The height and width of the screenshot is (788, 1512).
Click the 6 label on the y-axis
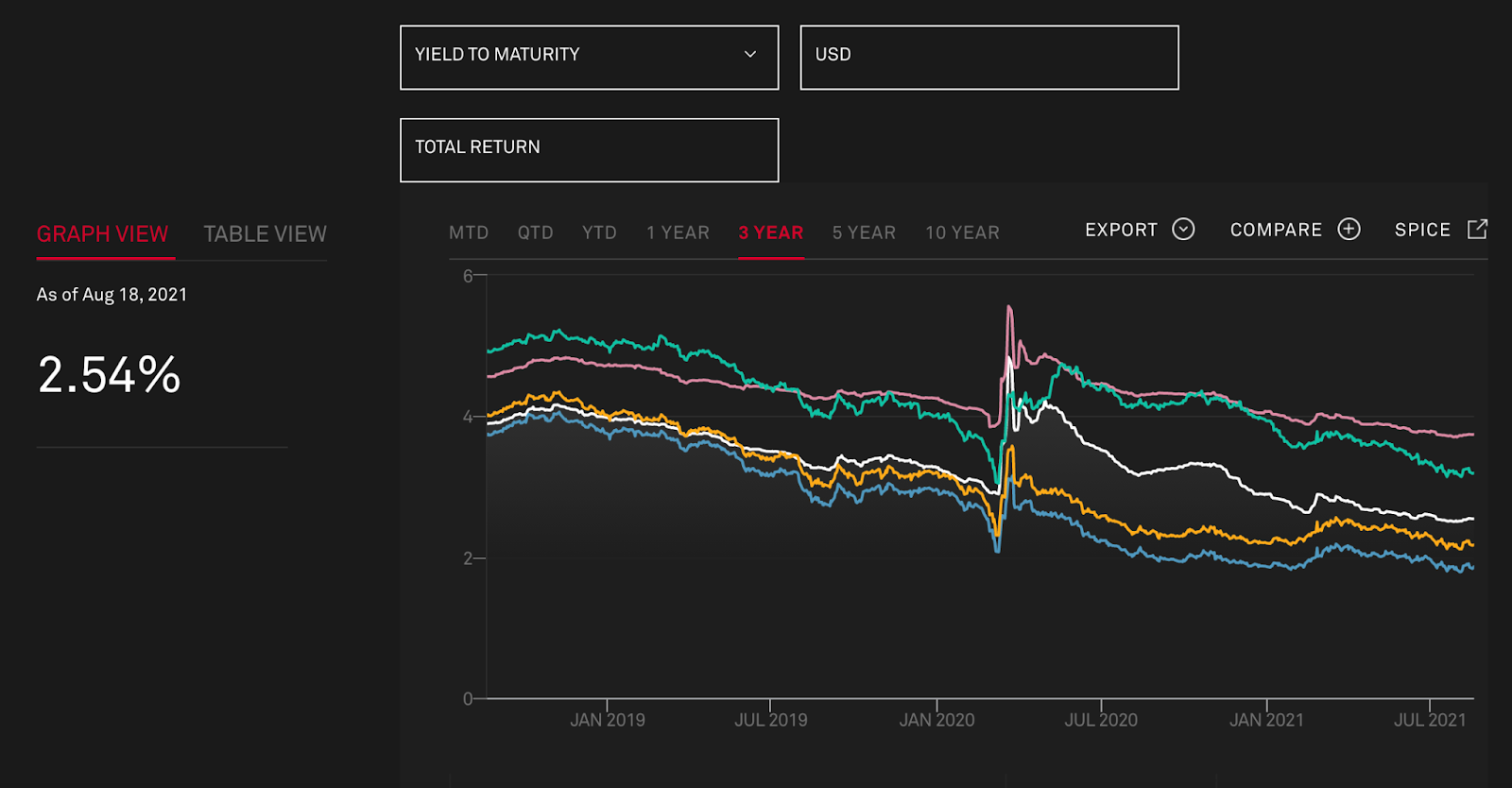[x=468, y=276]
